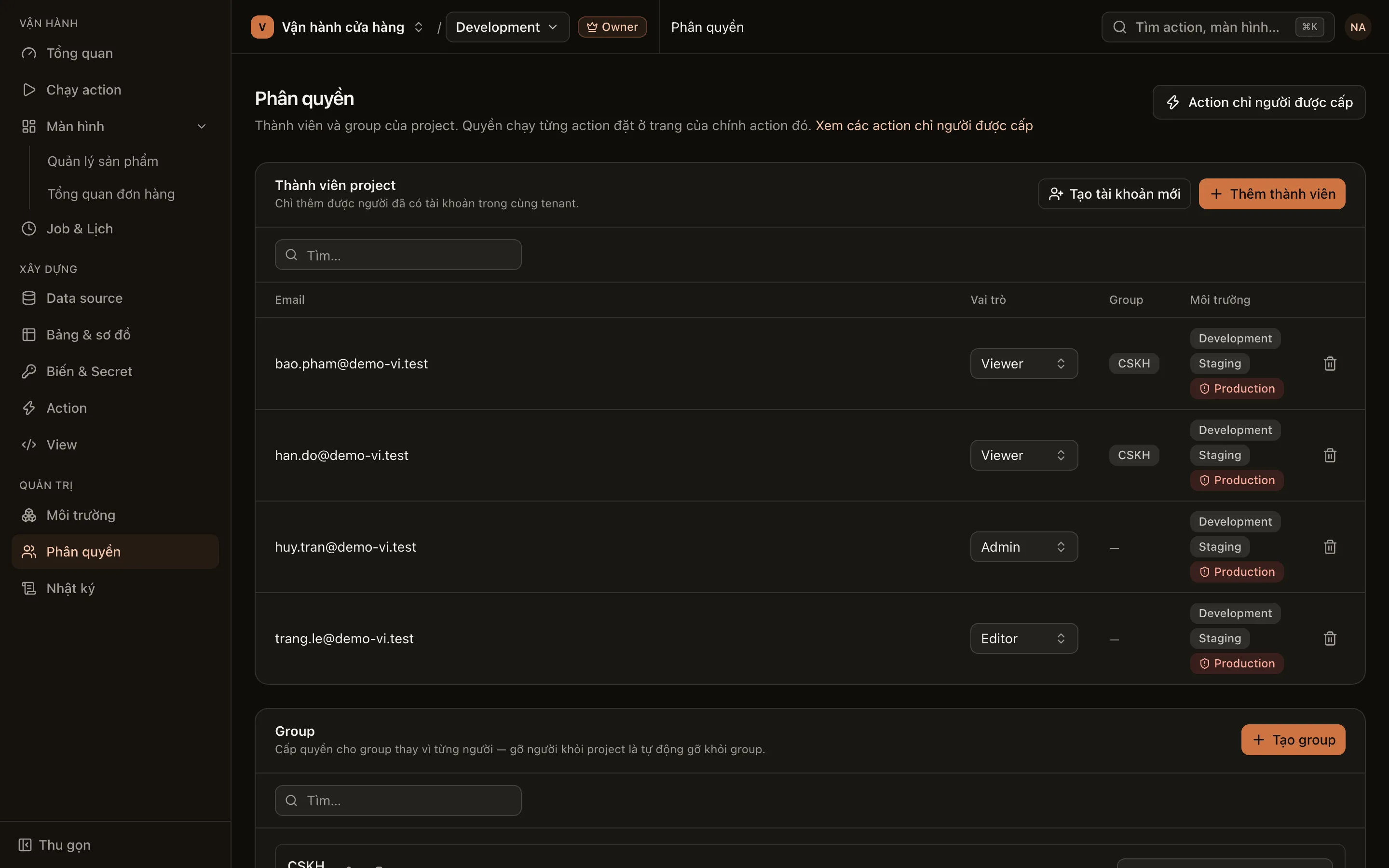This screenshot has width=1389, height=868.
Task: Click Tạo group button
Action: [1293, 739]
